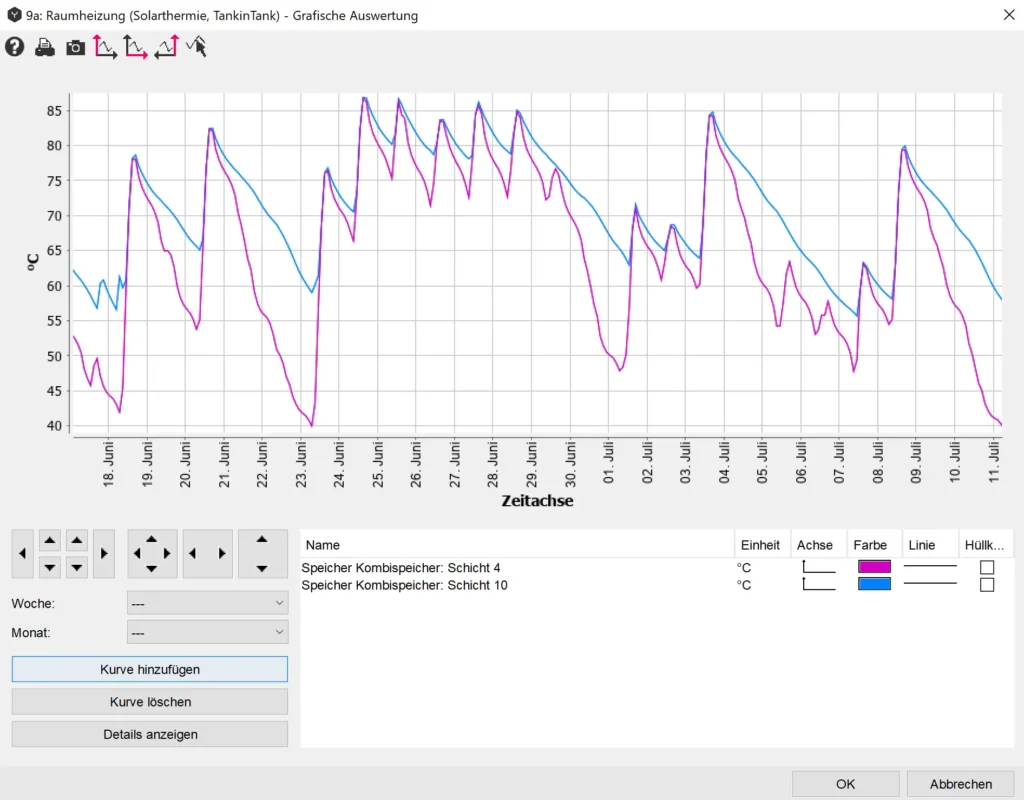The image size is (1024, 800).
Task: Take a chart snapshot with camera icon
Action: pos(76,48)
